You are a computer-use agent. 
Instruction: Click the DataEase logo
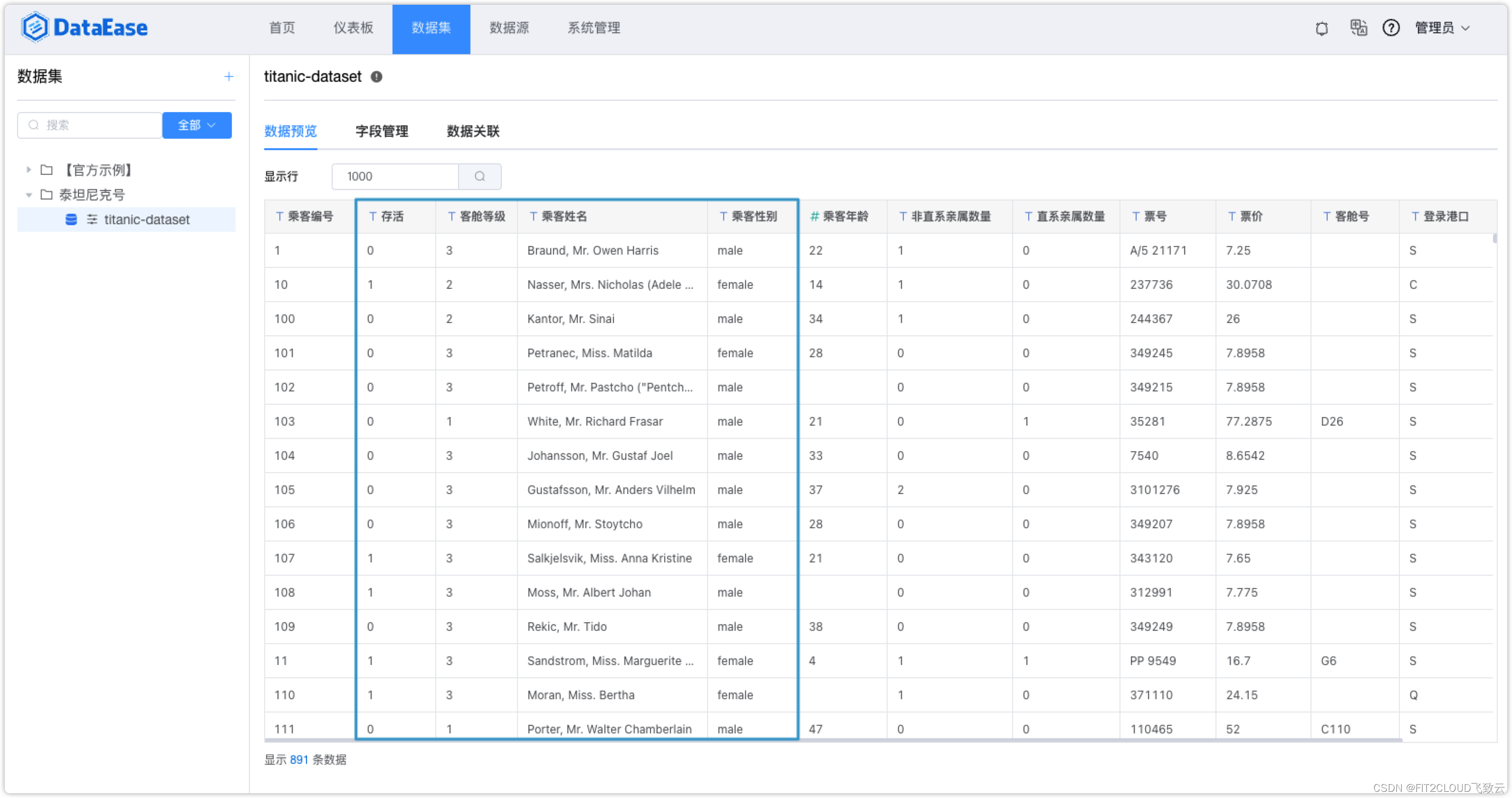[x=85, y=28]
